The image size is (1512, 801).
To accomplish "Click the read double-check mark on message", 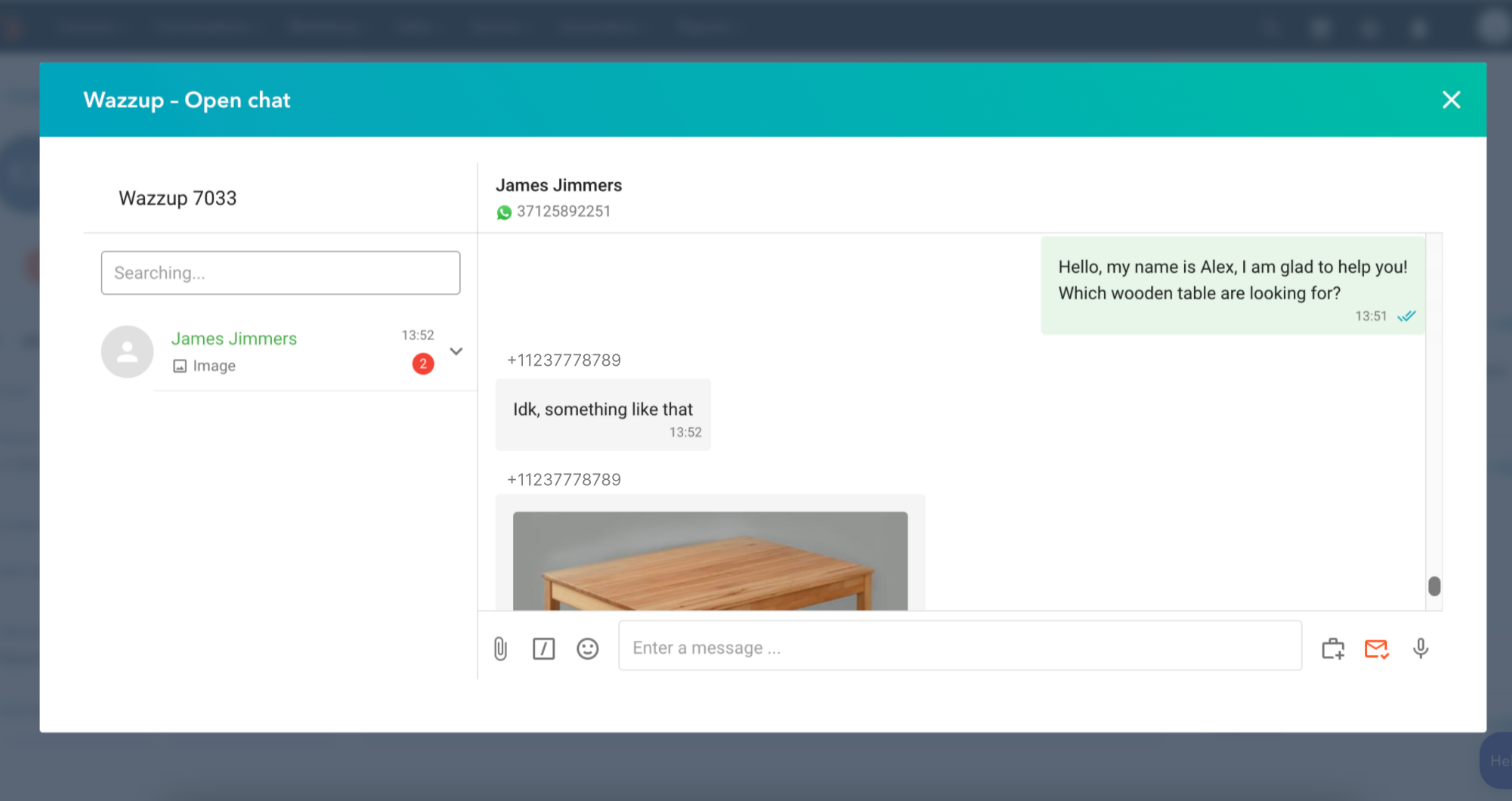I will point(1406,316).
